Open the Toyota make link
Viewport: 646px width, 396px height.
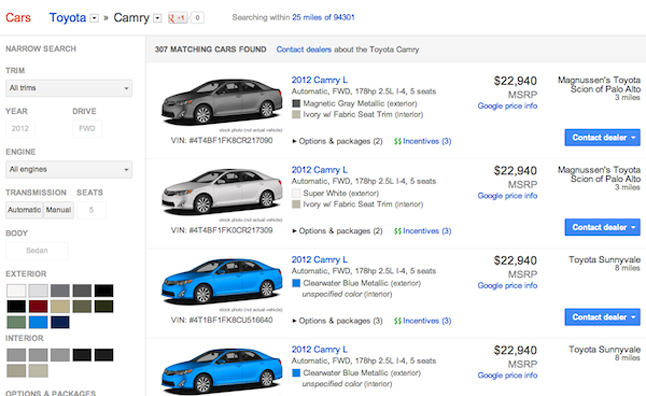coord(68,18)
